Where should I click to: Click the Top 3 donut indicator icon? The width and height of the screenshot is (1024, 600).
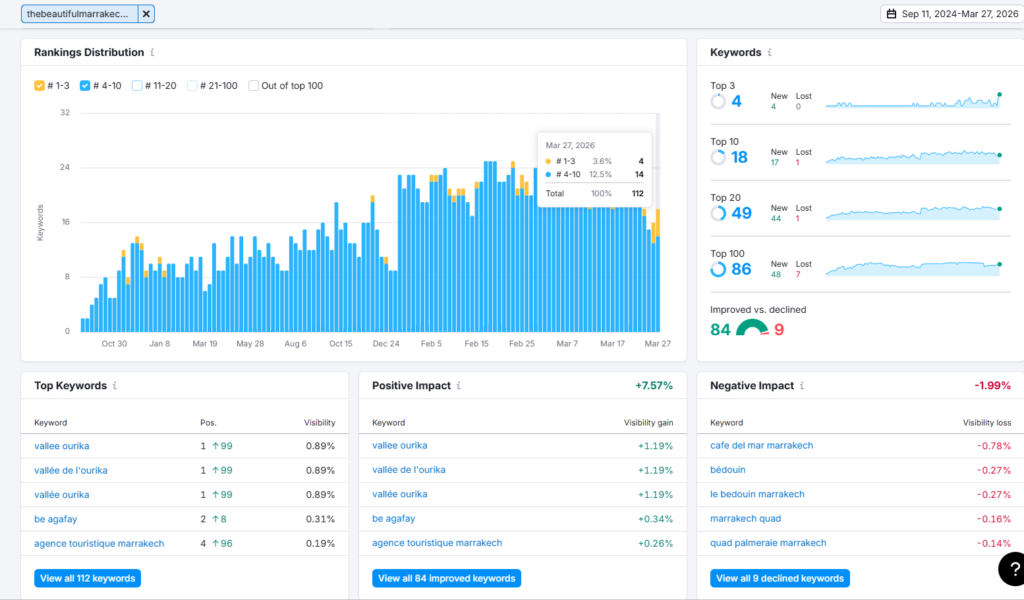(718, 101)
